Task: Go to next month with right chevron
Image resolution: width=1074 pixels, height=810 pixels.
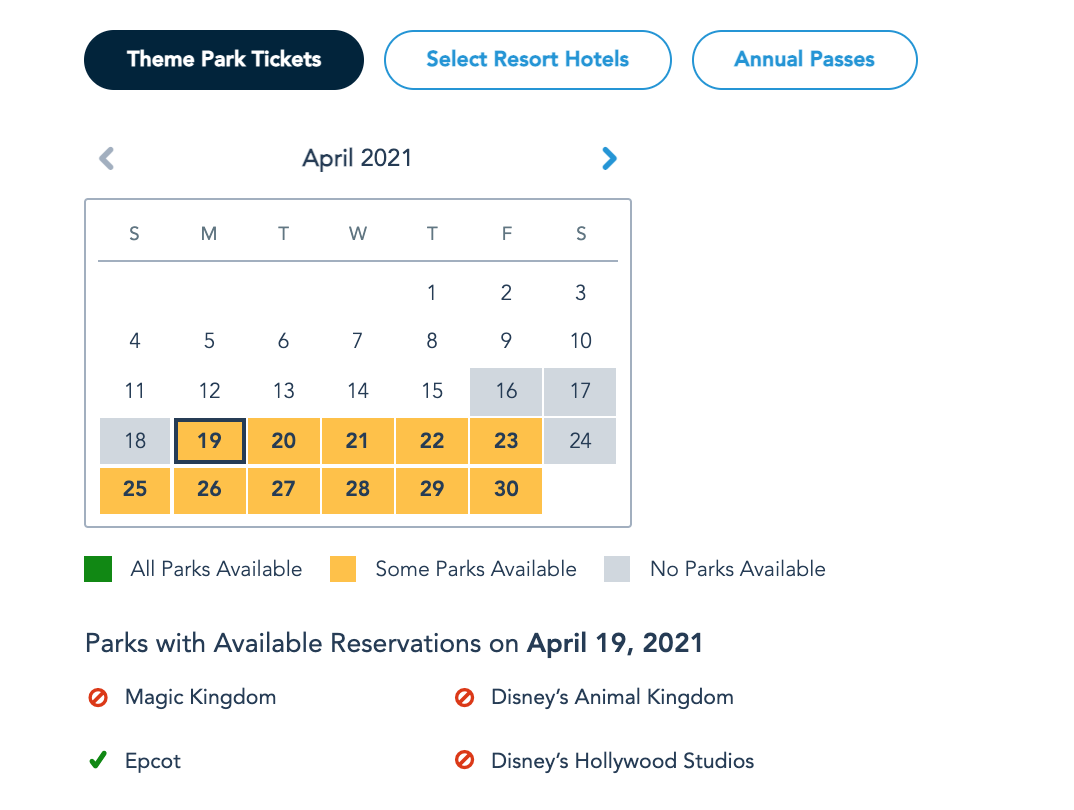Action: pyautogui.click(x=609, y=158)
